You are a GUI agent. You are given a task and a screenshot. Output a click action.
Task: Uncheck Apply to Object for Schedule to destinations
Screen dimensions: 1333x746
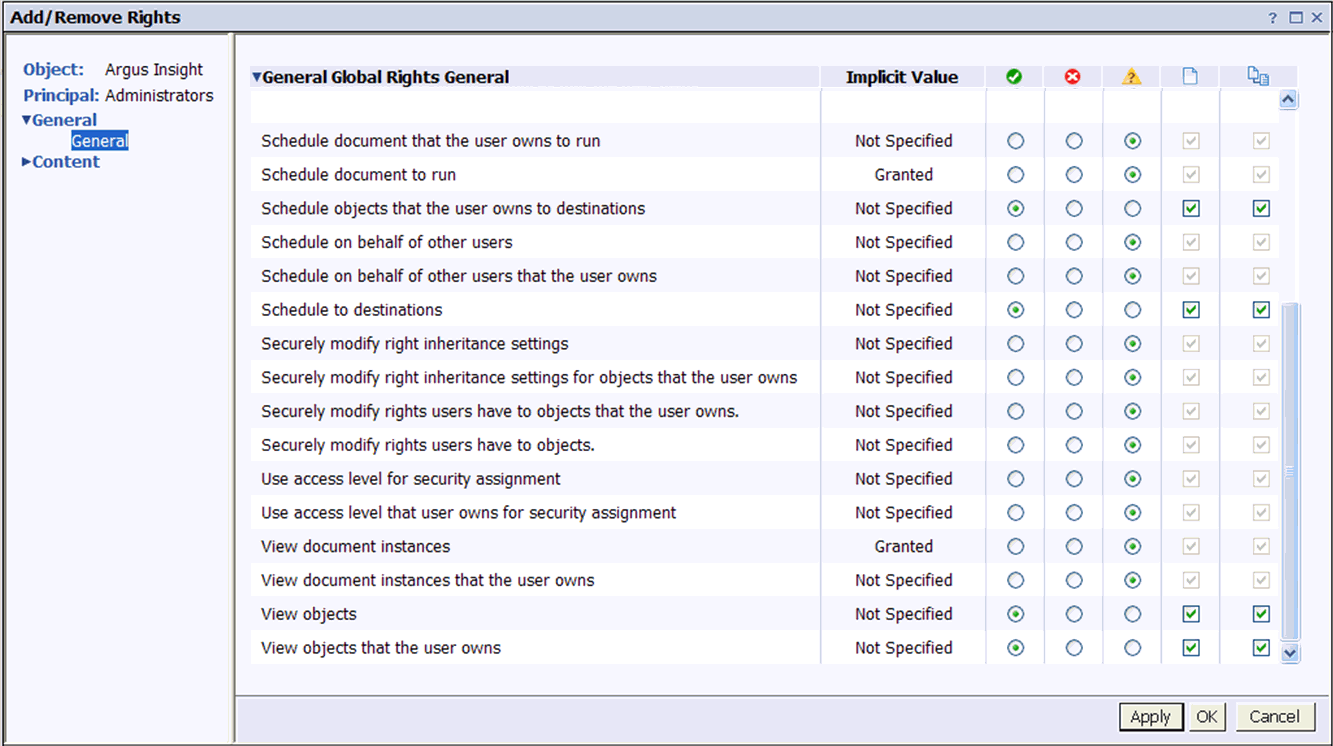tap(1190, 310)
